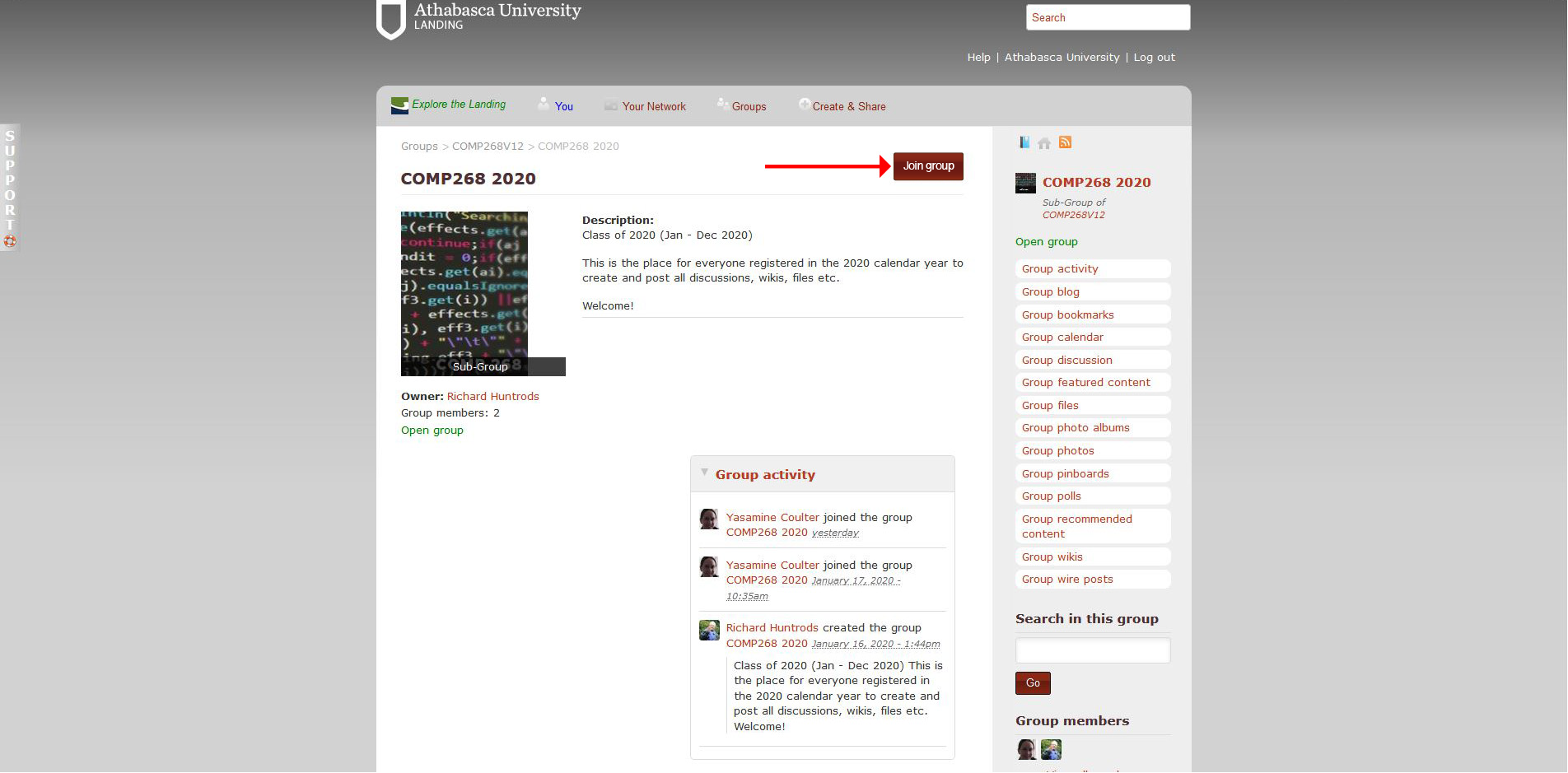Click first group member avatar
1568x773 pixels.
coord(1027,749)
